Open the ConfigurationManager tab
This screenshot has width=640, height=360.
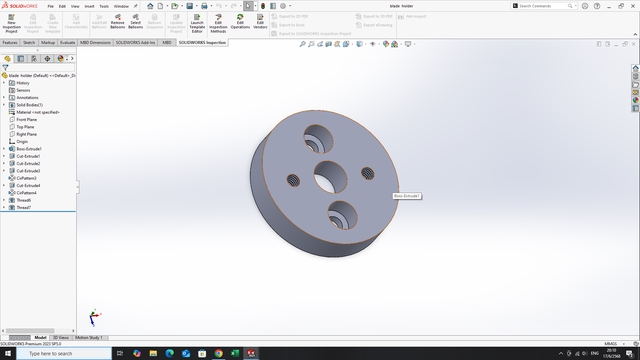coord(34,59)
